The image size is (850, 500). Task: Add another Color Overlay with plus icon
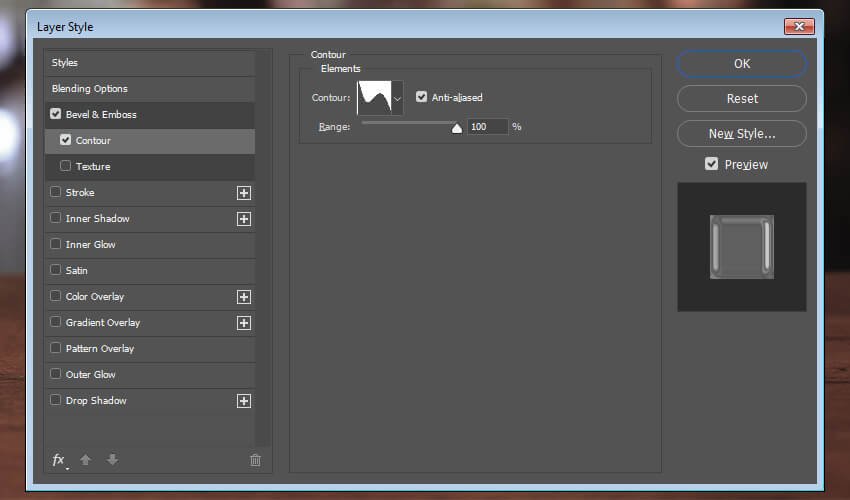pos(244,297)
